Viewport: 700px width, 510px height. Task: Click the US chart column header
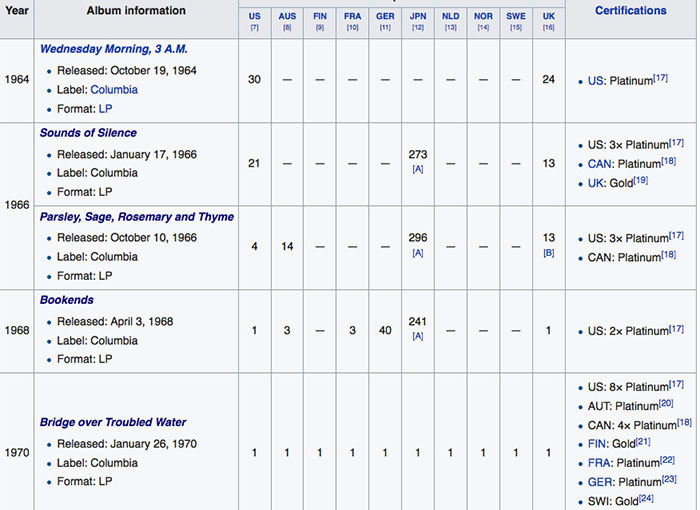pos(254,17)
